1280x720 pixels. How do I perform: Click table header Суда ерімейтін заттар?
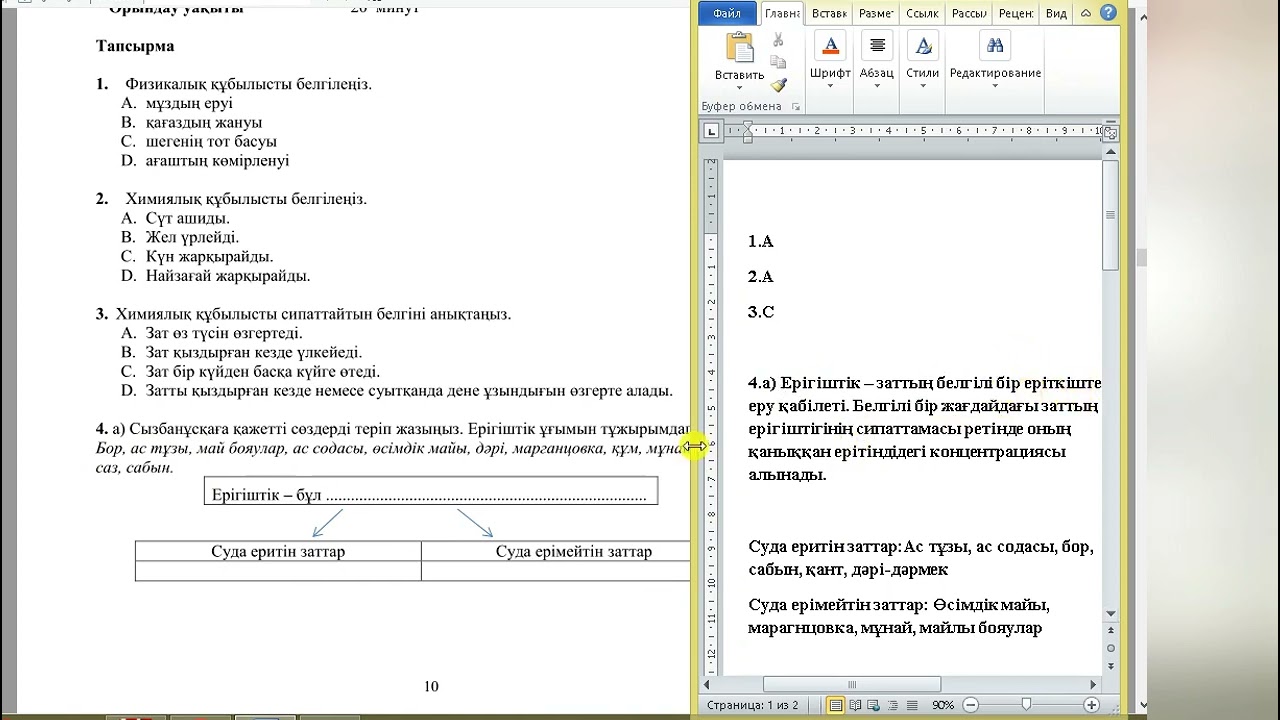pyautogui.click(x=574, y=552)
